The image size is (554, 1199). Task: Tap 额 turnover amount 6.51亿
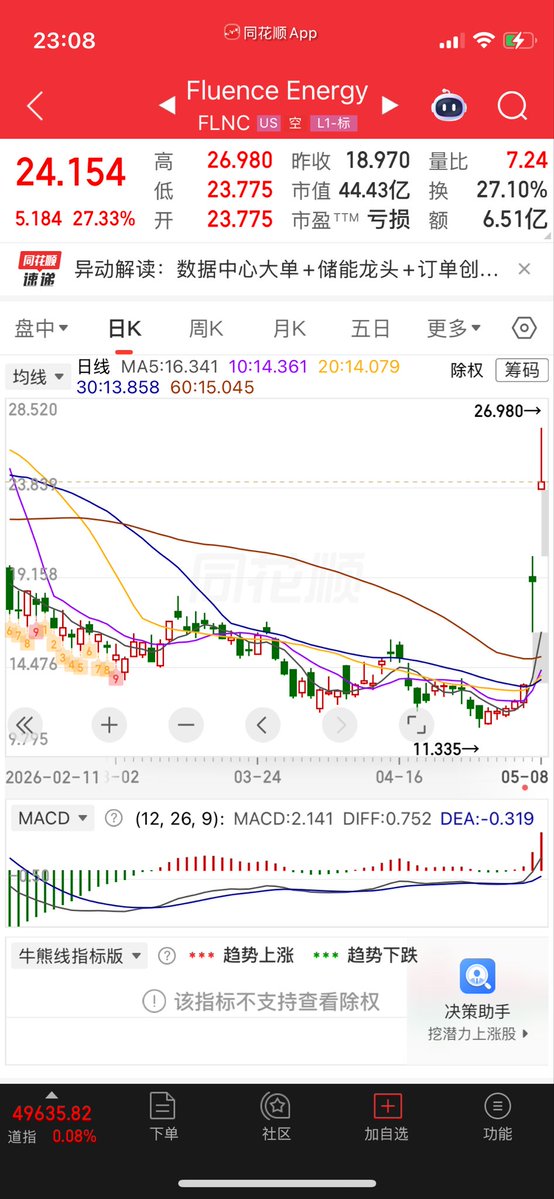coord(515,219)
